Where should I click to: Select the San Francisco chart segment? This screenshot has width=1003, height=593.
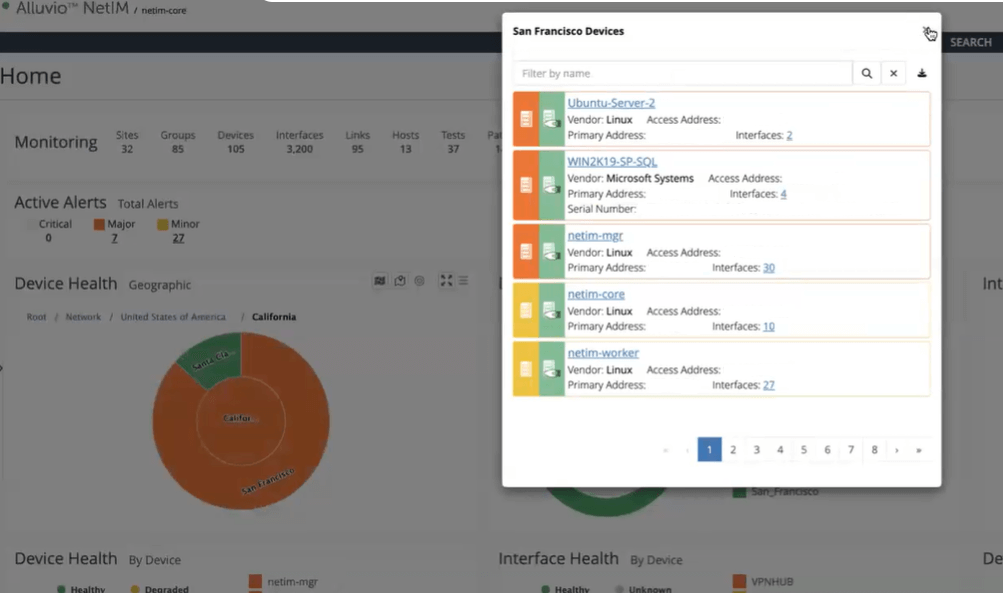(267, 480)
